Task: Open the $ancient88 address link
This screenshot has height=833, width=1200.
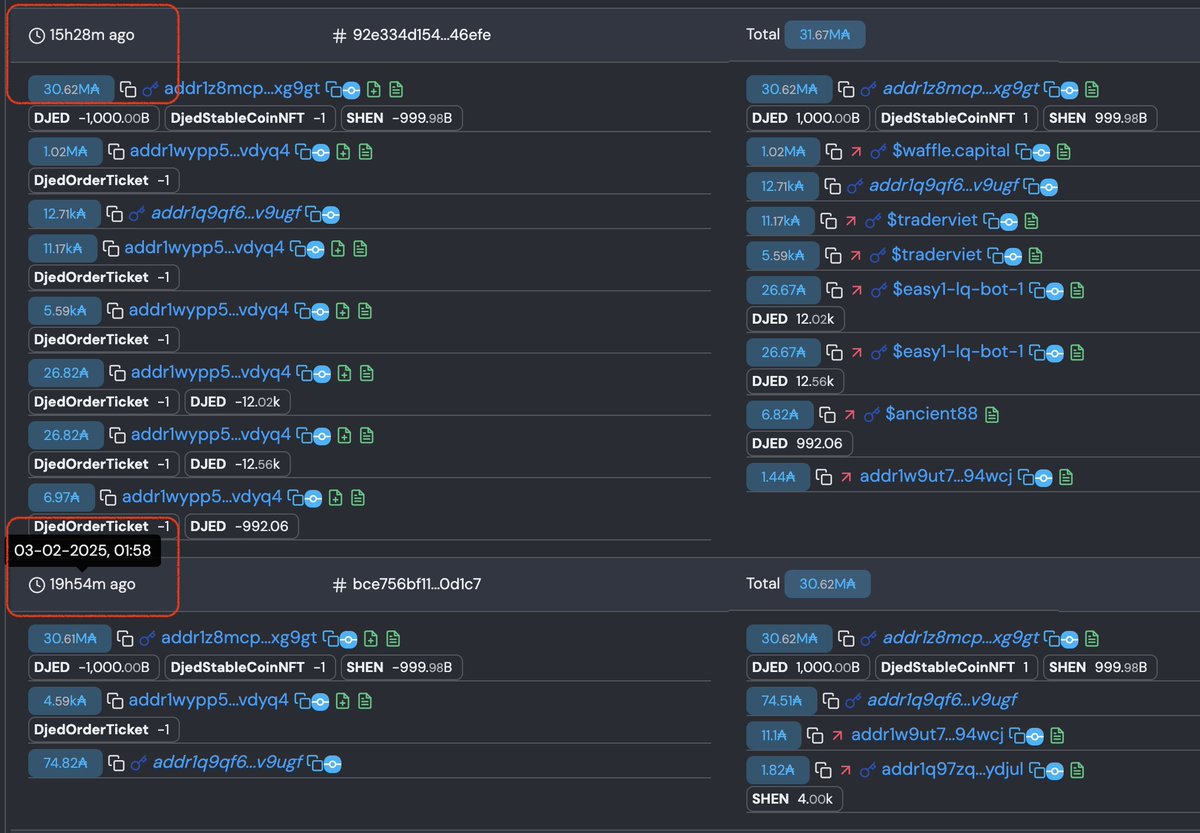Action: [931, 414]
